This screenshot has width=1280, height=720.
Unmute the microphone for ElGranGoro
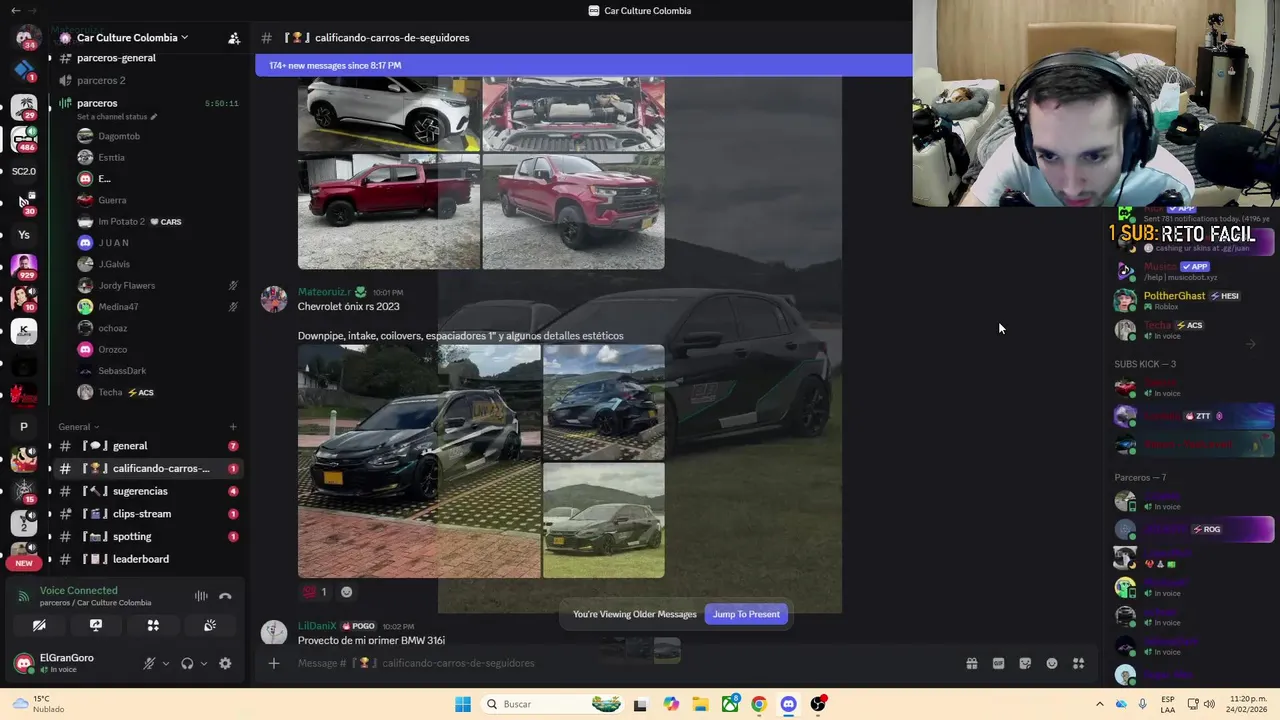tap(149, 663)
